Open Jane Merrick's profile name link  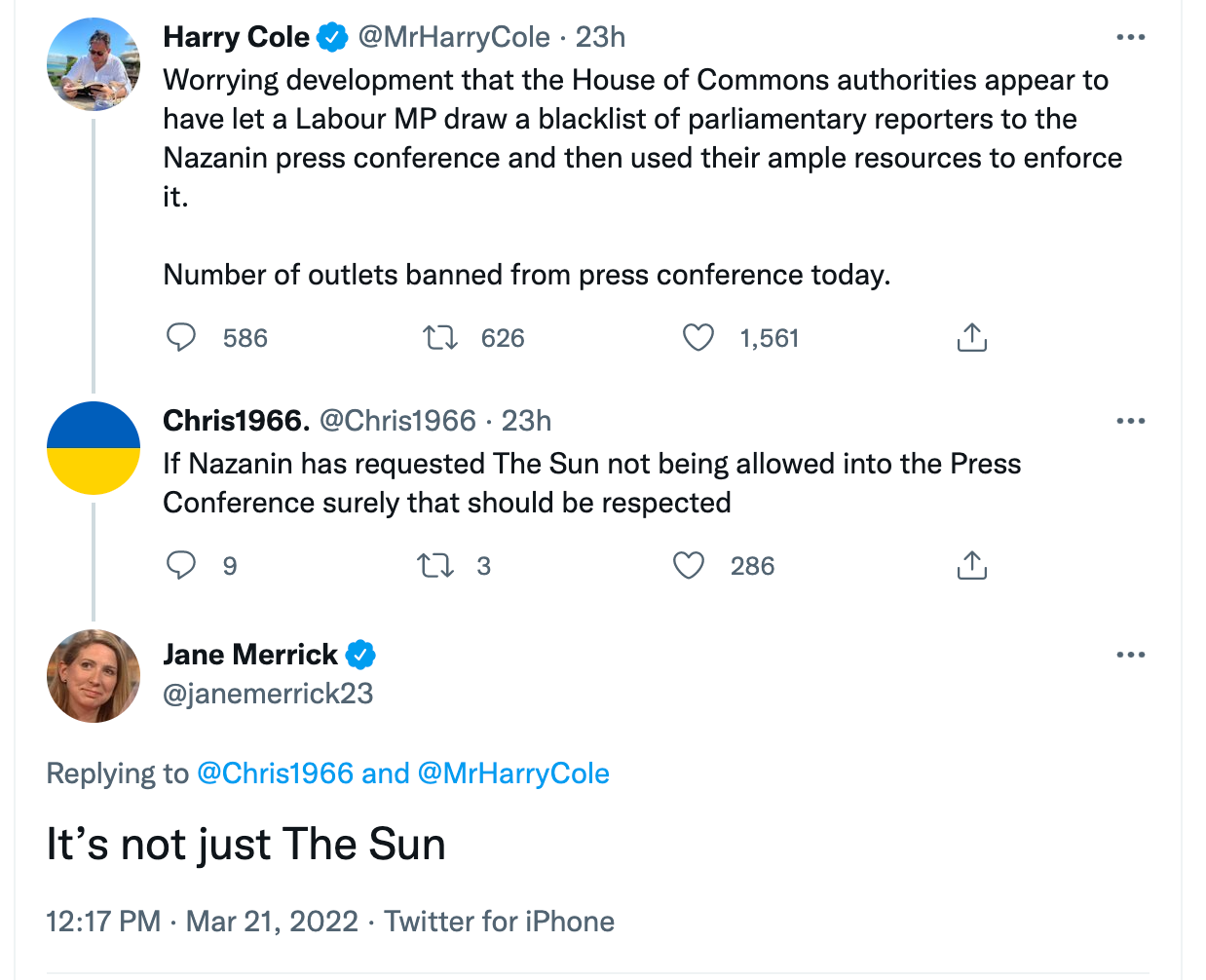(250, 655)
